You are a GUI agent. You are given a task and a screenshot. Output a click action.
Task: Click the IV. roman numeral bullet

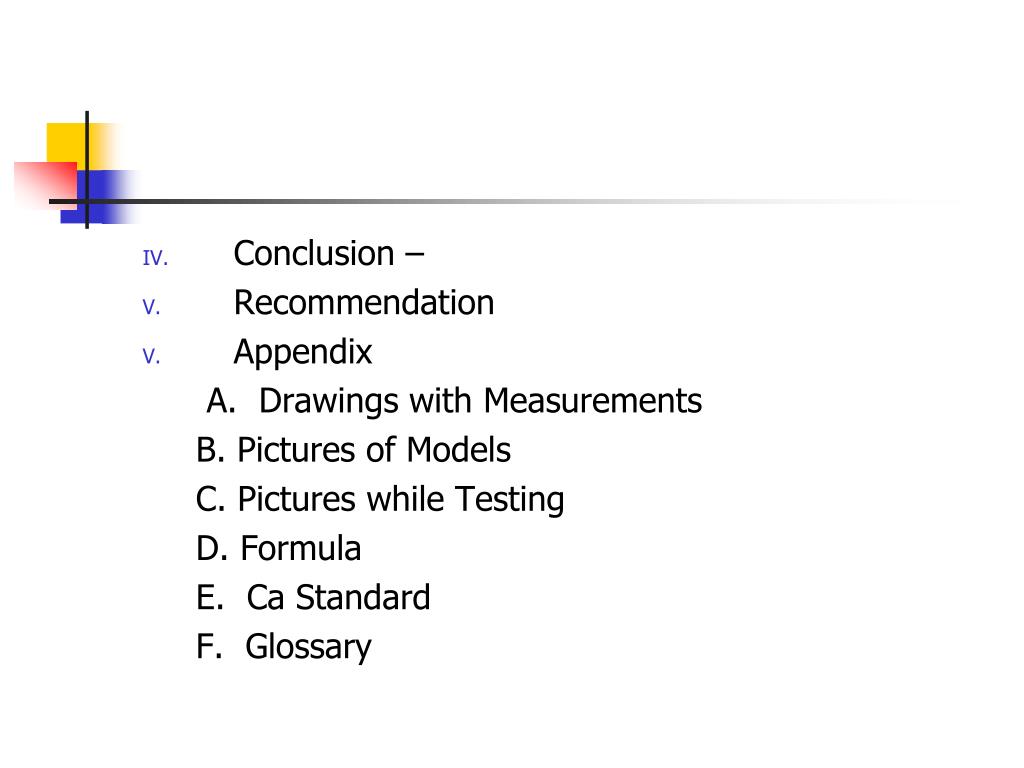155,258
